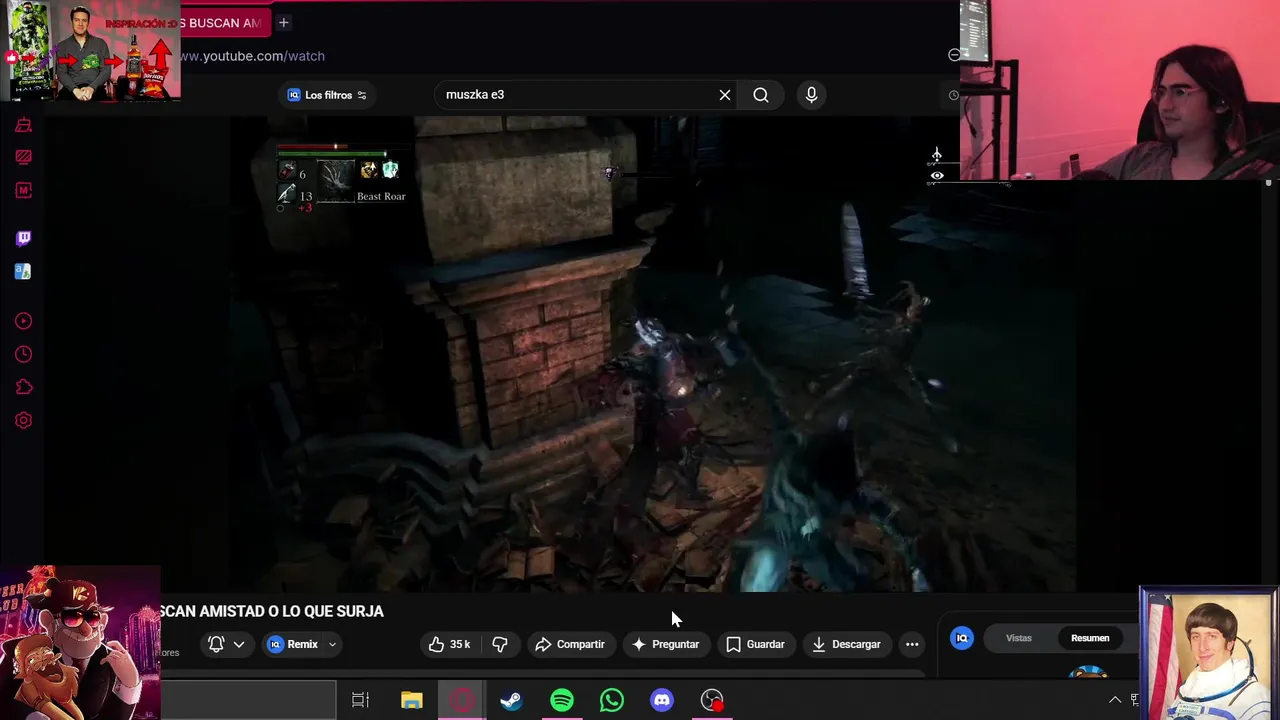This screenshot has height=720, width=1280.
Task: Click the Compartir share button
Action: click(570, 644)
